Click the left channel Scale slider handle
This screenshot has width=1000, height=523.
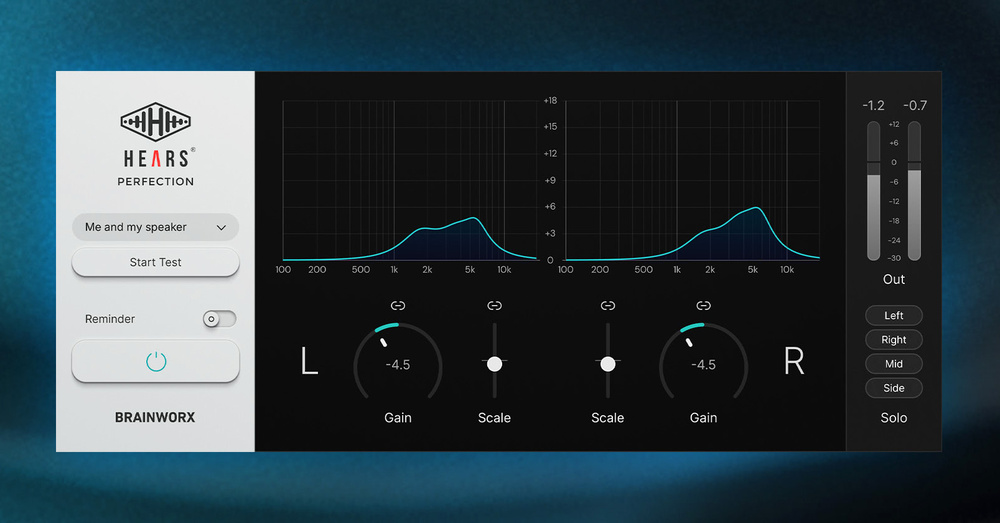coord(494,364)
